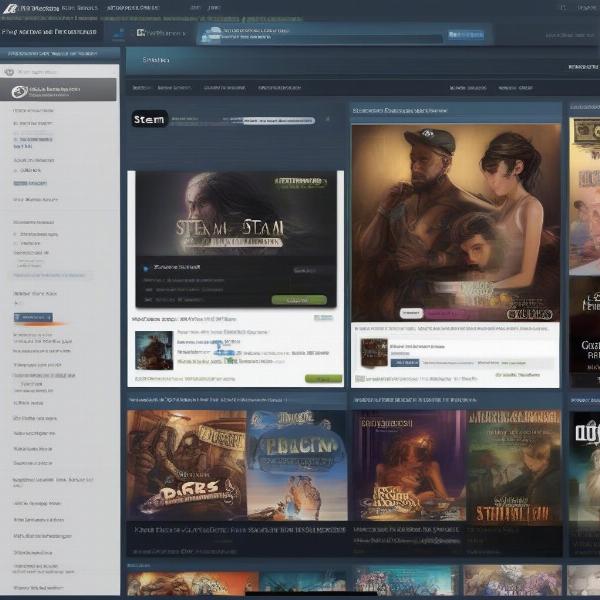Open the small game cover thumbnail in the white card
600x600 pixels.
pyautogui.click(x=154, y=351)
